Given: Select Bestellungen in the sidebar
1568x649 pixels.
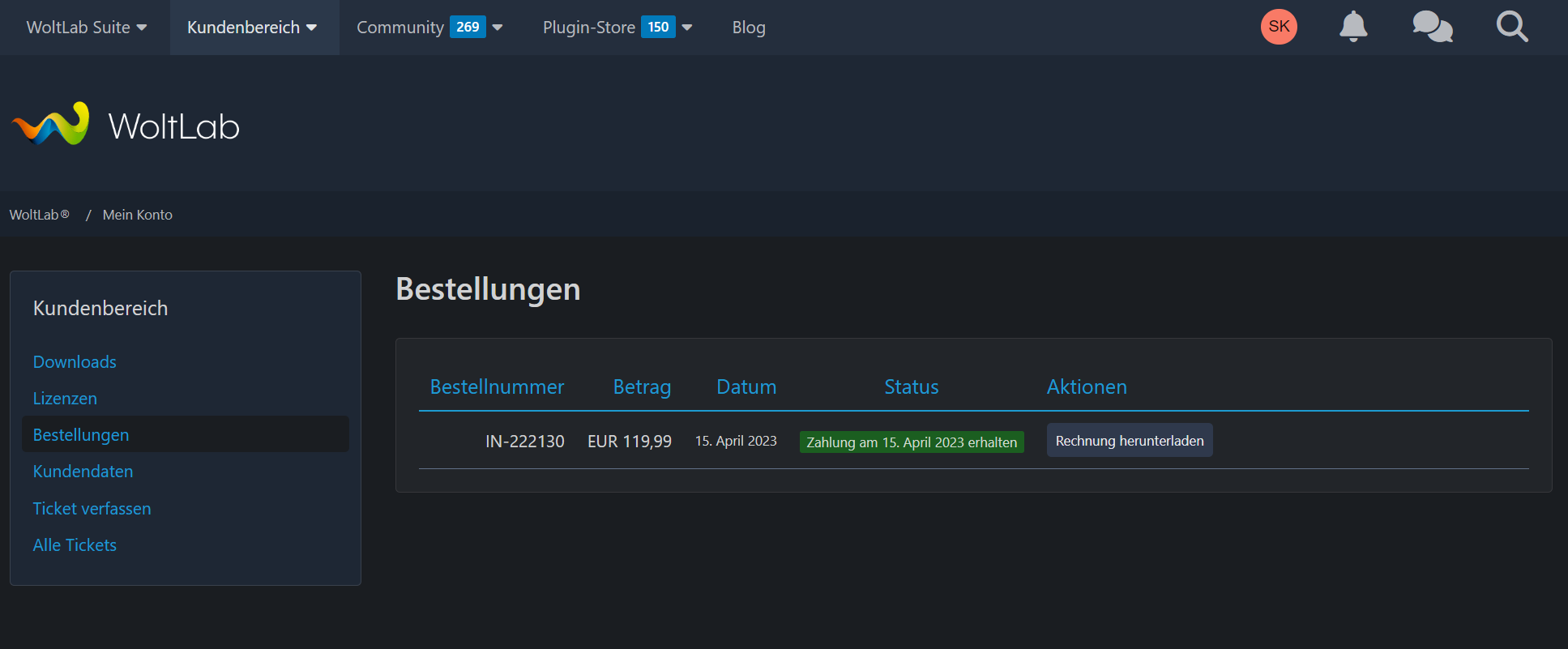Looking at the screenshot, I should click(x=81, y=435).
